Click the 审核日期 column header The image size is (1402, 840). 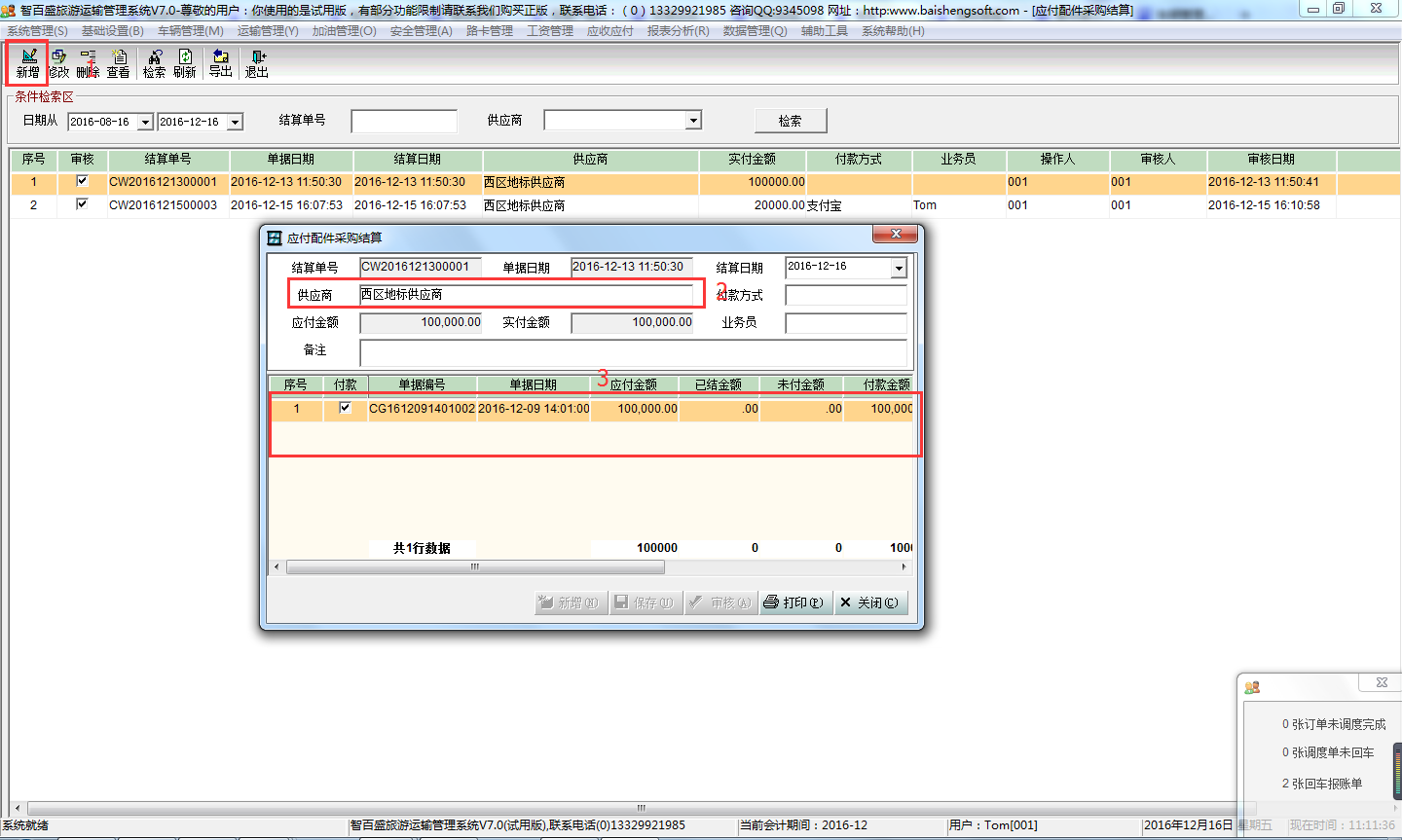1272,159
